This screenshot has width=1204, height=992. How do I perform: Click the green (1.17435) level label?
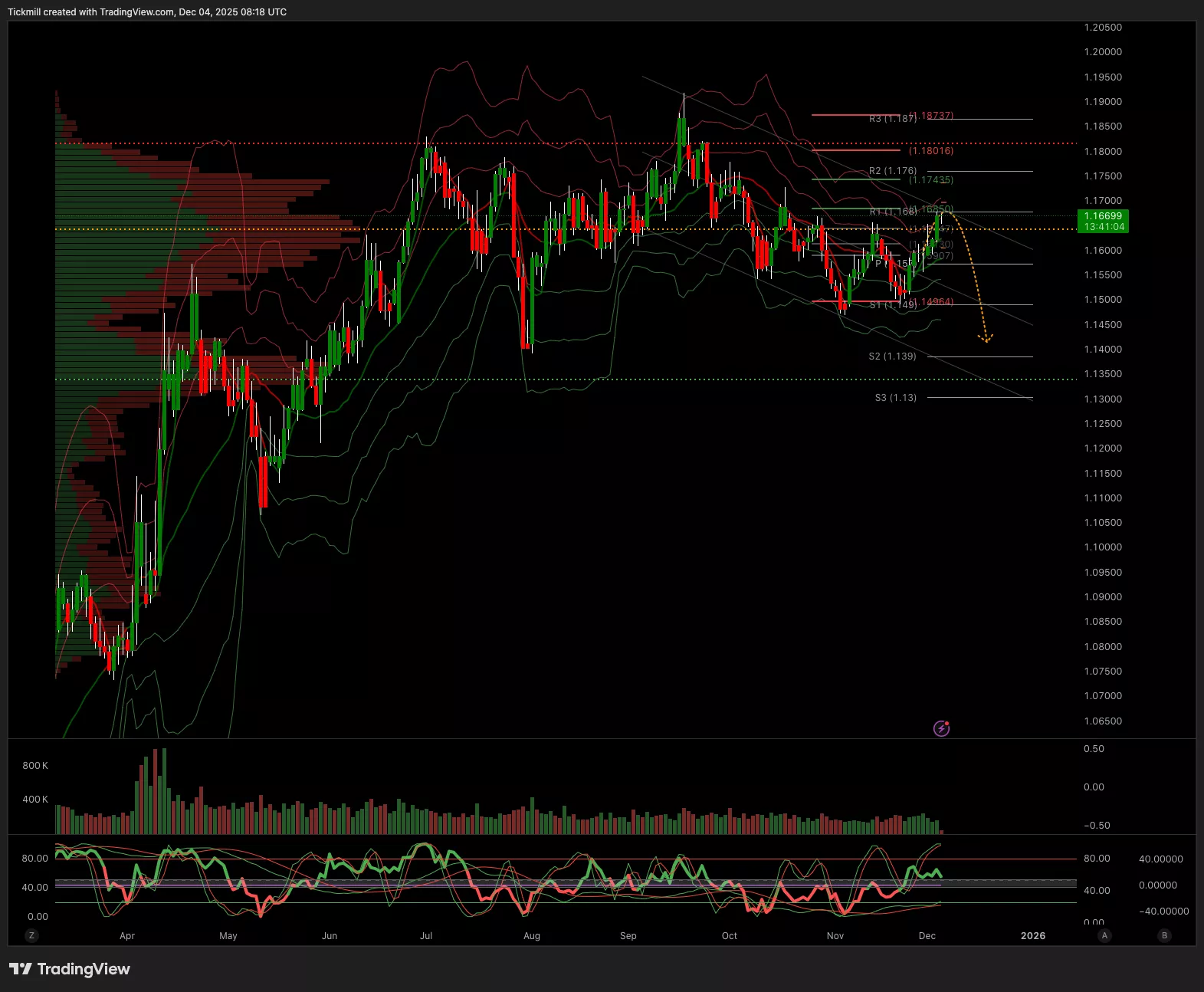pos(931,180)
